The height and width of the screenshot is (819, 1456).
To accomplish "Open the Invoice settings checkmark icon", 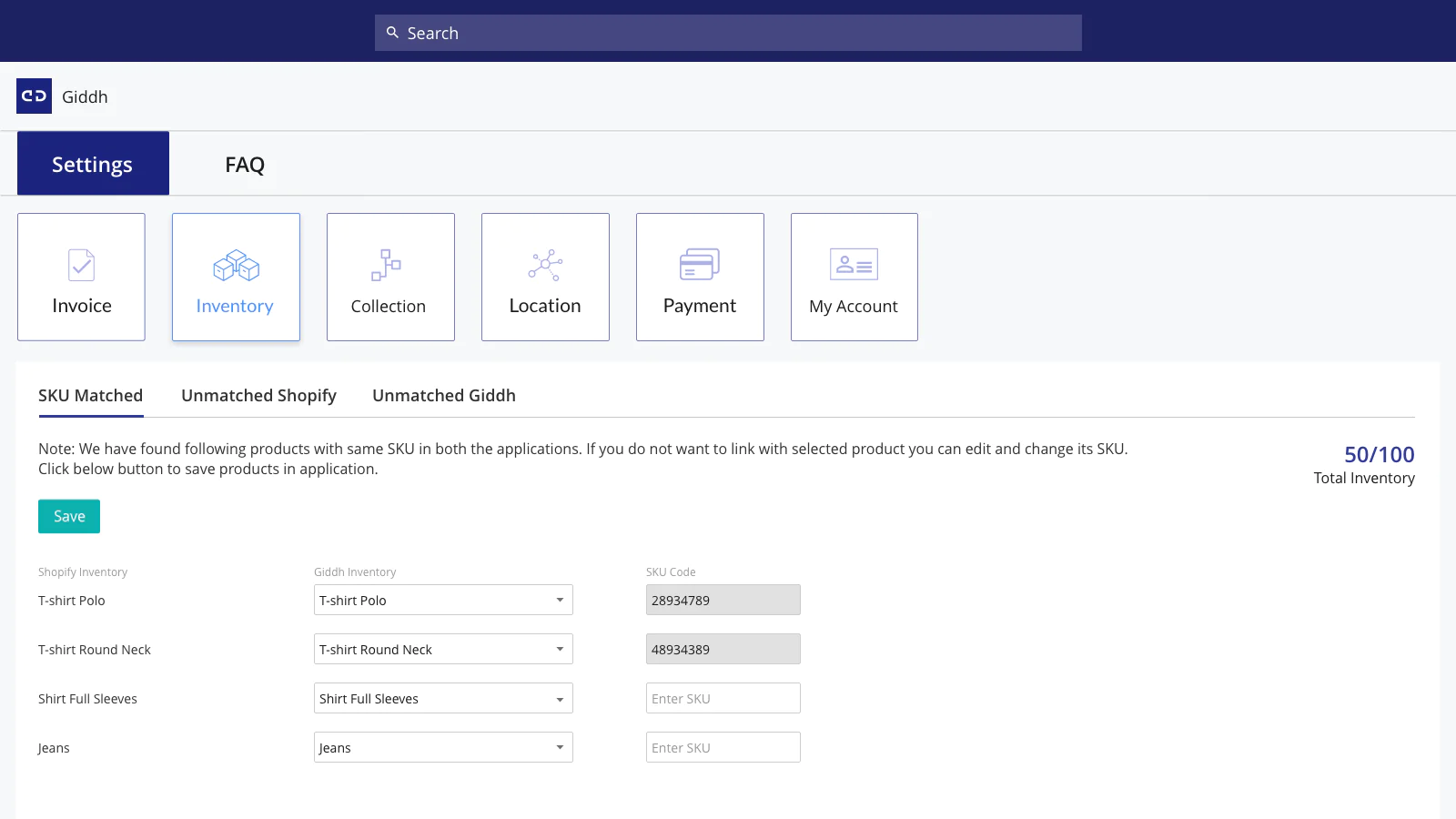I will 81,265.
